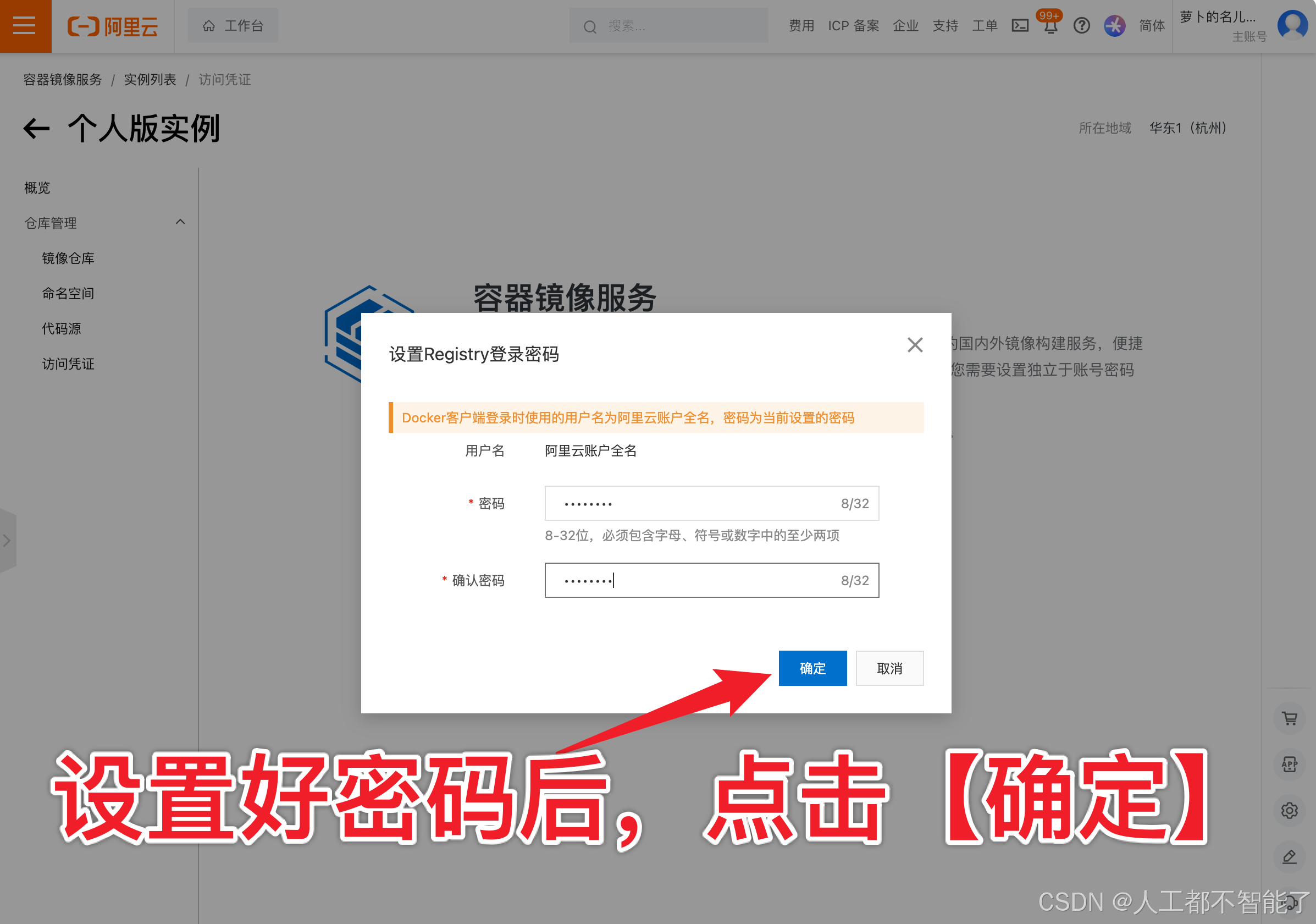Click the Alibaba Cloud logo

click(x=112, y=25)
